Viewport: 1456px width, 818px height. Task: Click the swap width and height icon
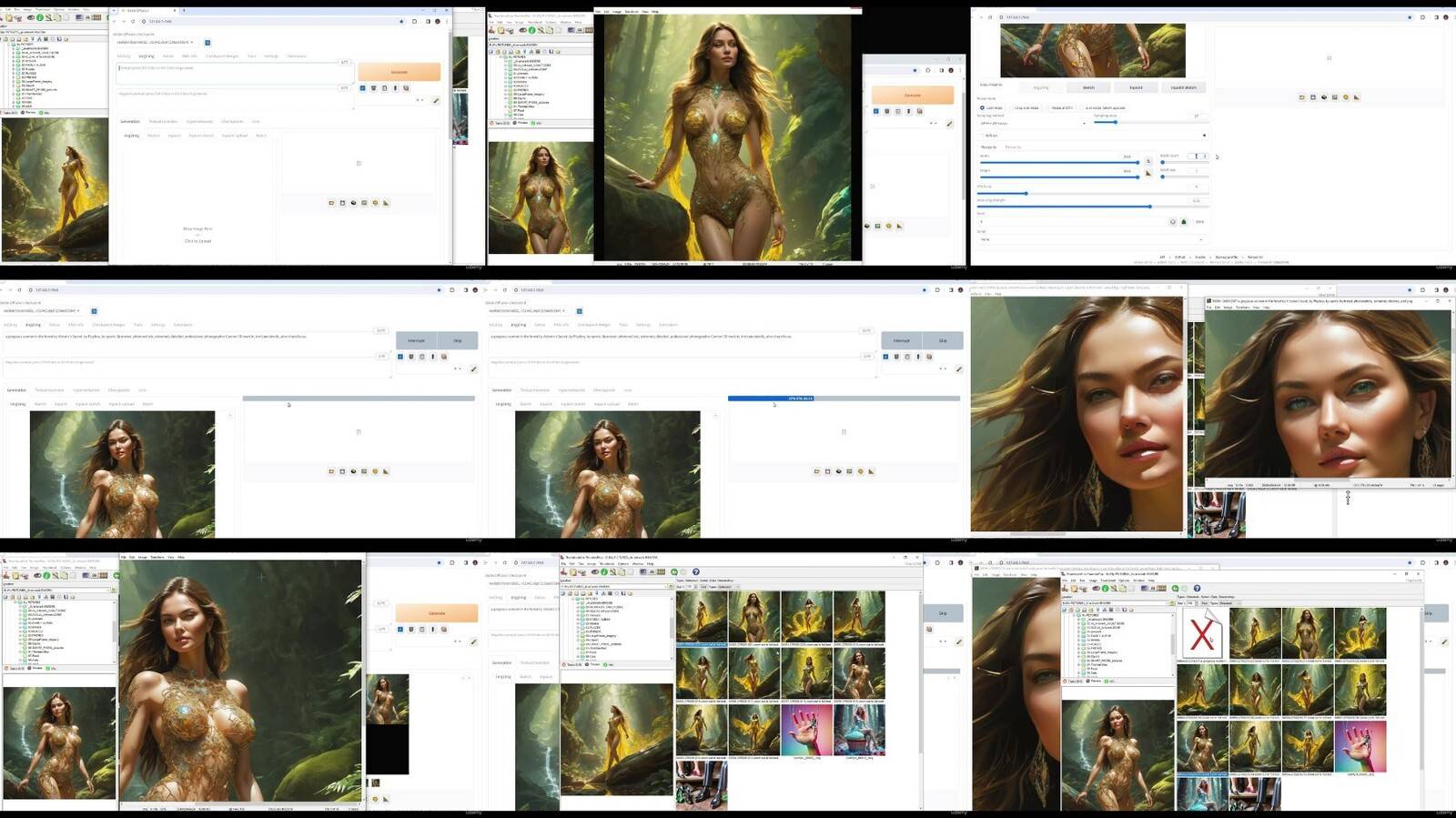1148,161
